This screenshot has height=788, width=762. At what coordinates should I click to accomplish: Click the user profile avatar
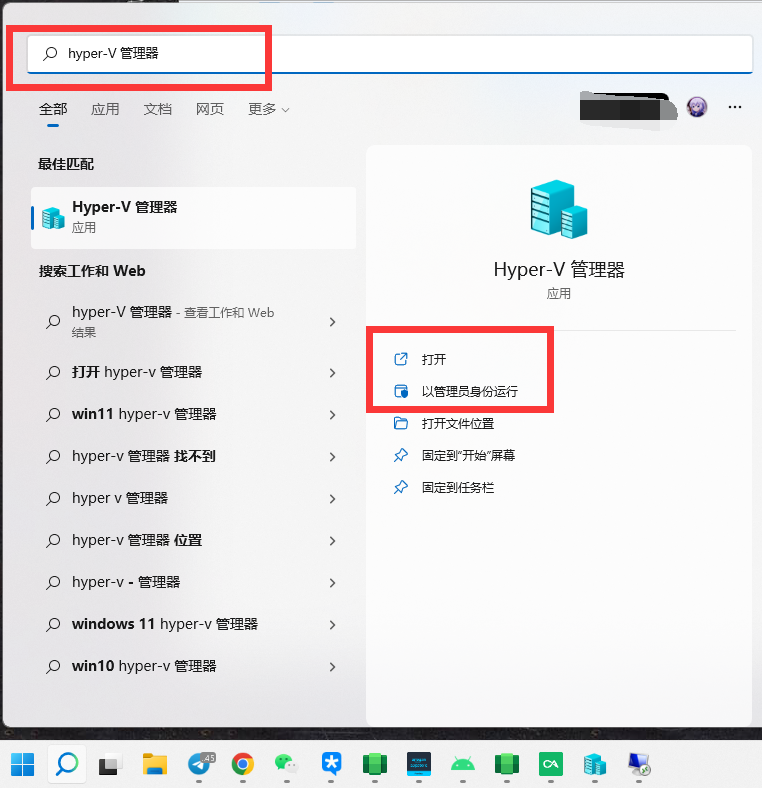(x=697, y=107)
